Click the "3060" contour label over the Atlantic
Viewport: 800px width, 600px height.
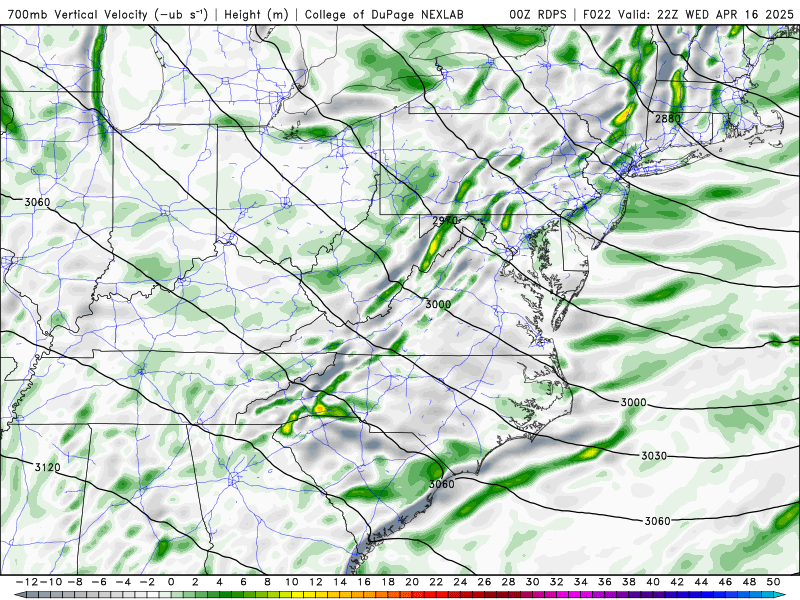(657, 520)
